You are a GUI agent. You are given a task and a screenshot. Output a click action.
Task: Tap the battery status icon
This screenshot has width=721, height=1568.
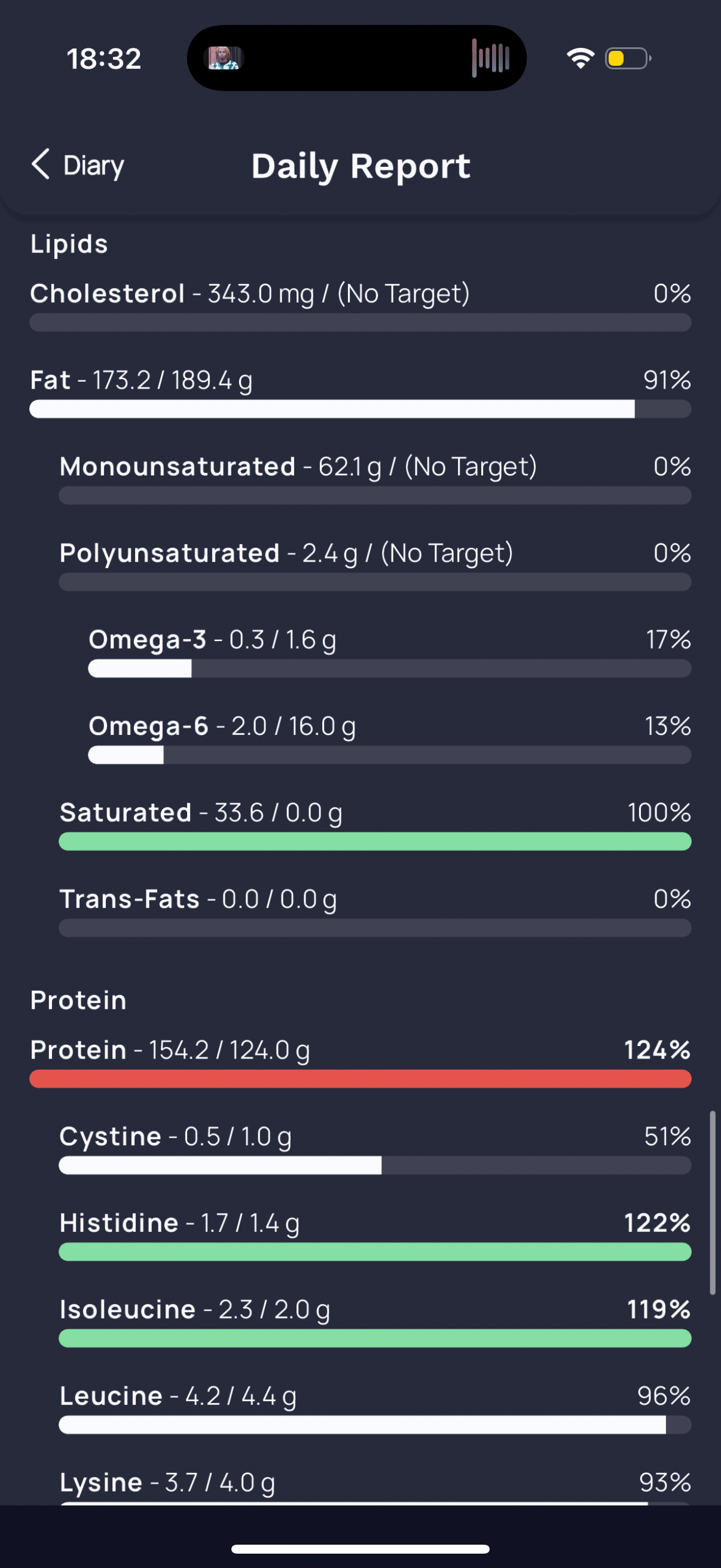(627, 59)
